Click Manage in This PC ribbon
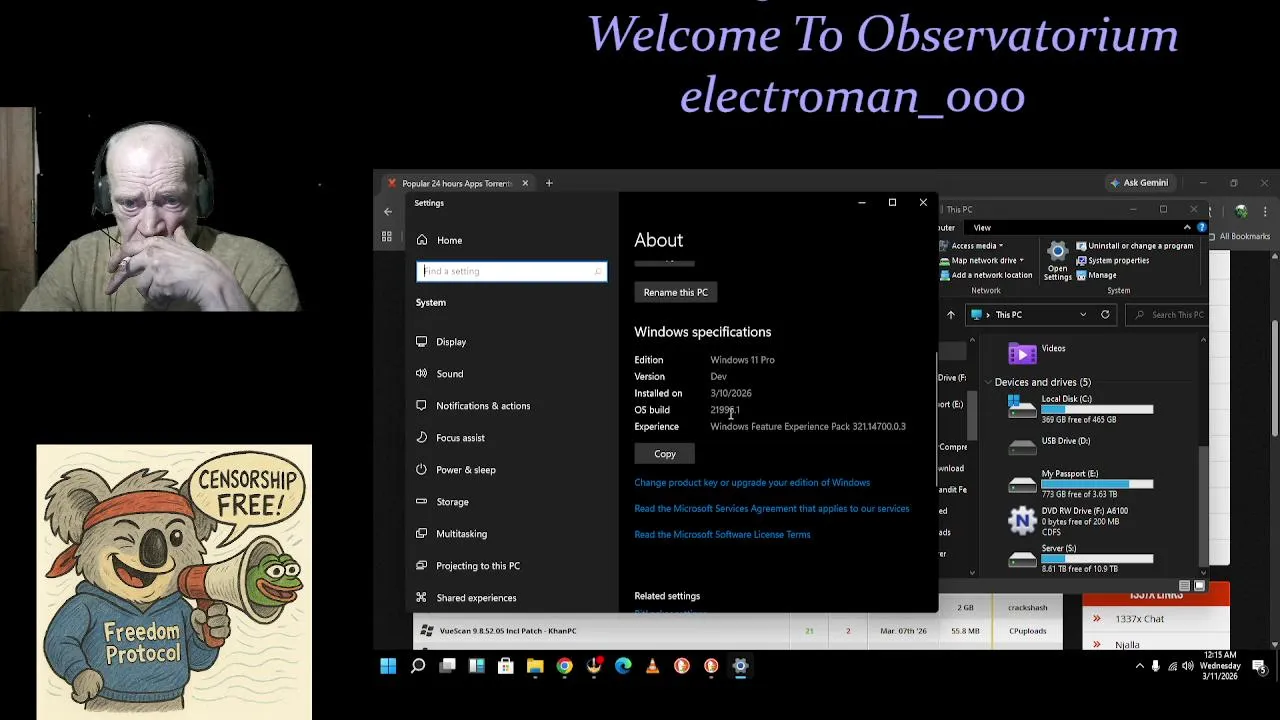 point(1095,275)
